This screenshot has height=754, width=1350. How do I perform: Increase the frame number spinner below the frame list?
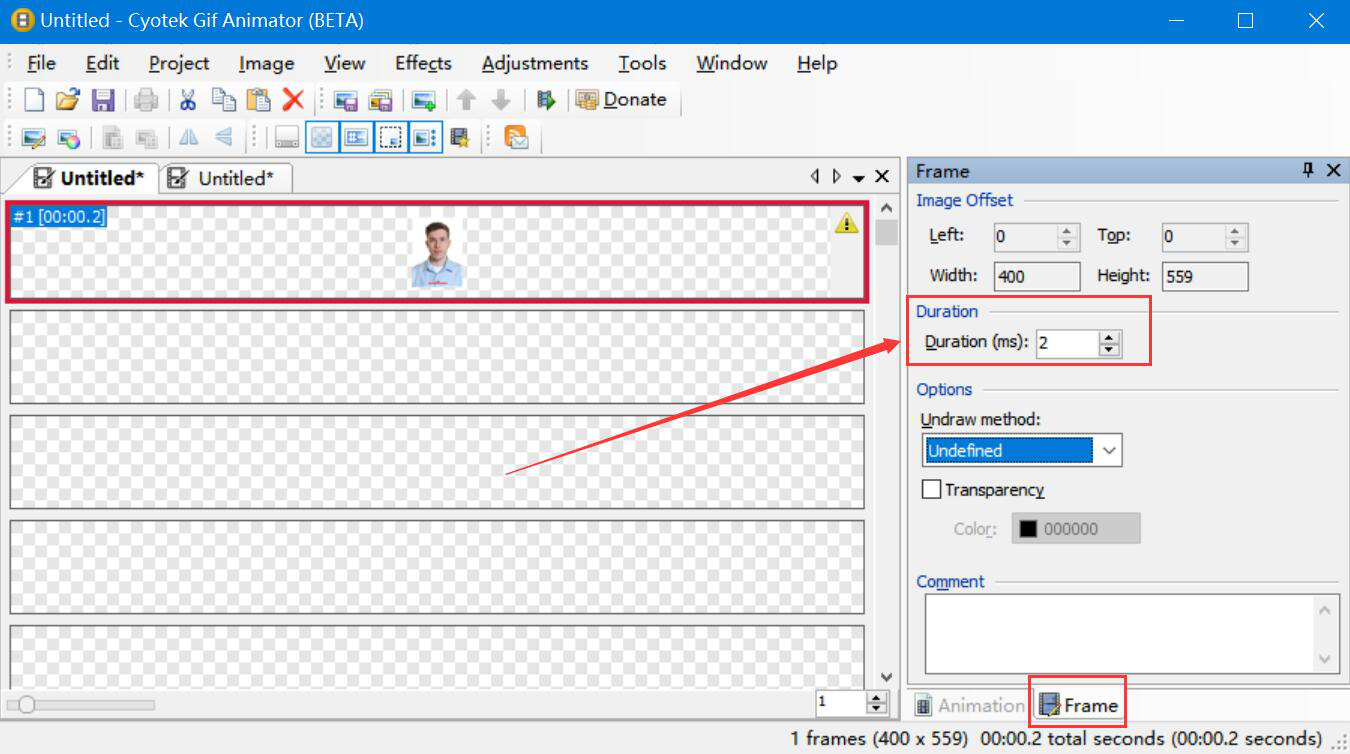tap(877, 697)
